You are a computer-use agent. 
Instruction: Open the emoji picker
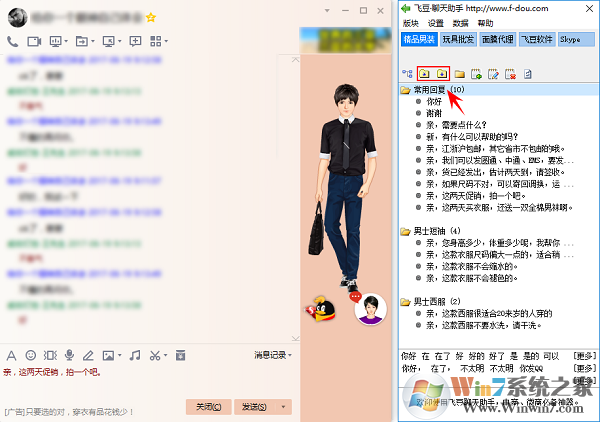tap(31, 355)
